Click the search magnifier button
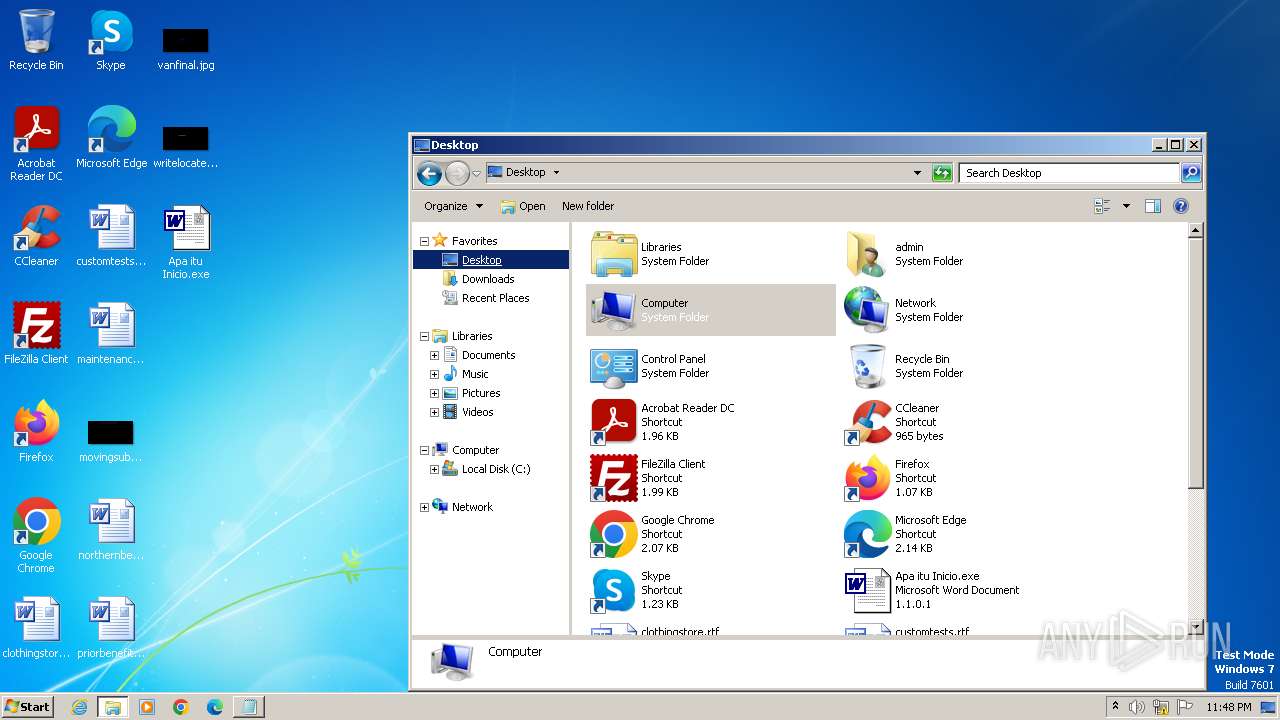The width and height of the screenshot is (1280, 720). (x=1191, y=173)
